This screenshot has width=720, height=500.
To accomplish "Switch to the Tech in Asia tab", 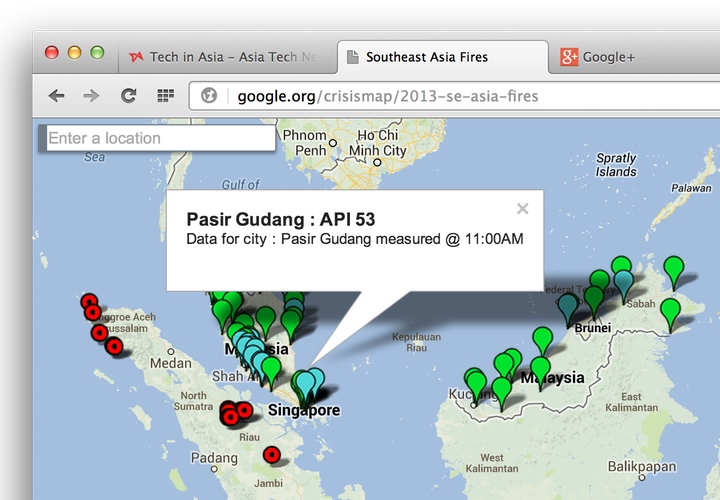I will pos(227,57).
